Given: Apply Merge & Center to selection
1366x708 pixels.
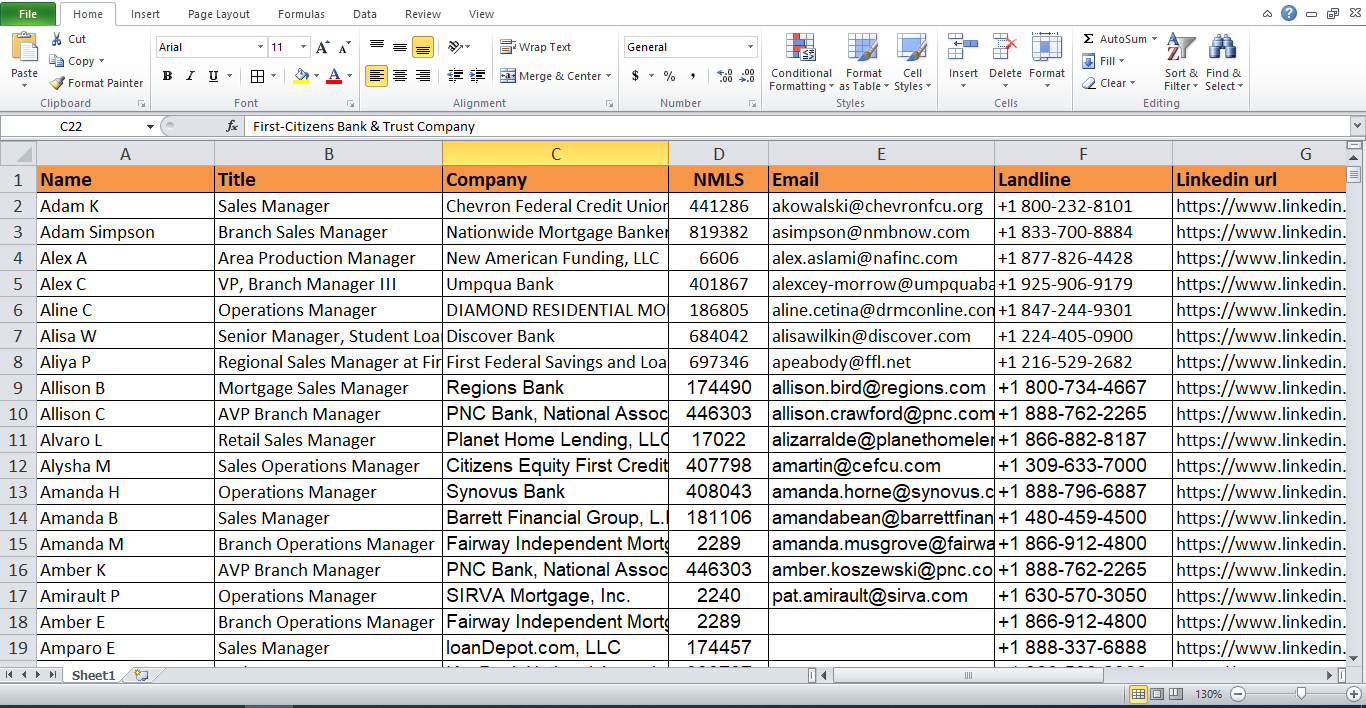Looking at the screenshot, I should pyautogui.click(x=555, y=76).
